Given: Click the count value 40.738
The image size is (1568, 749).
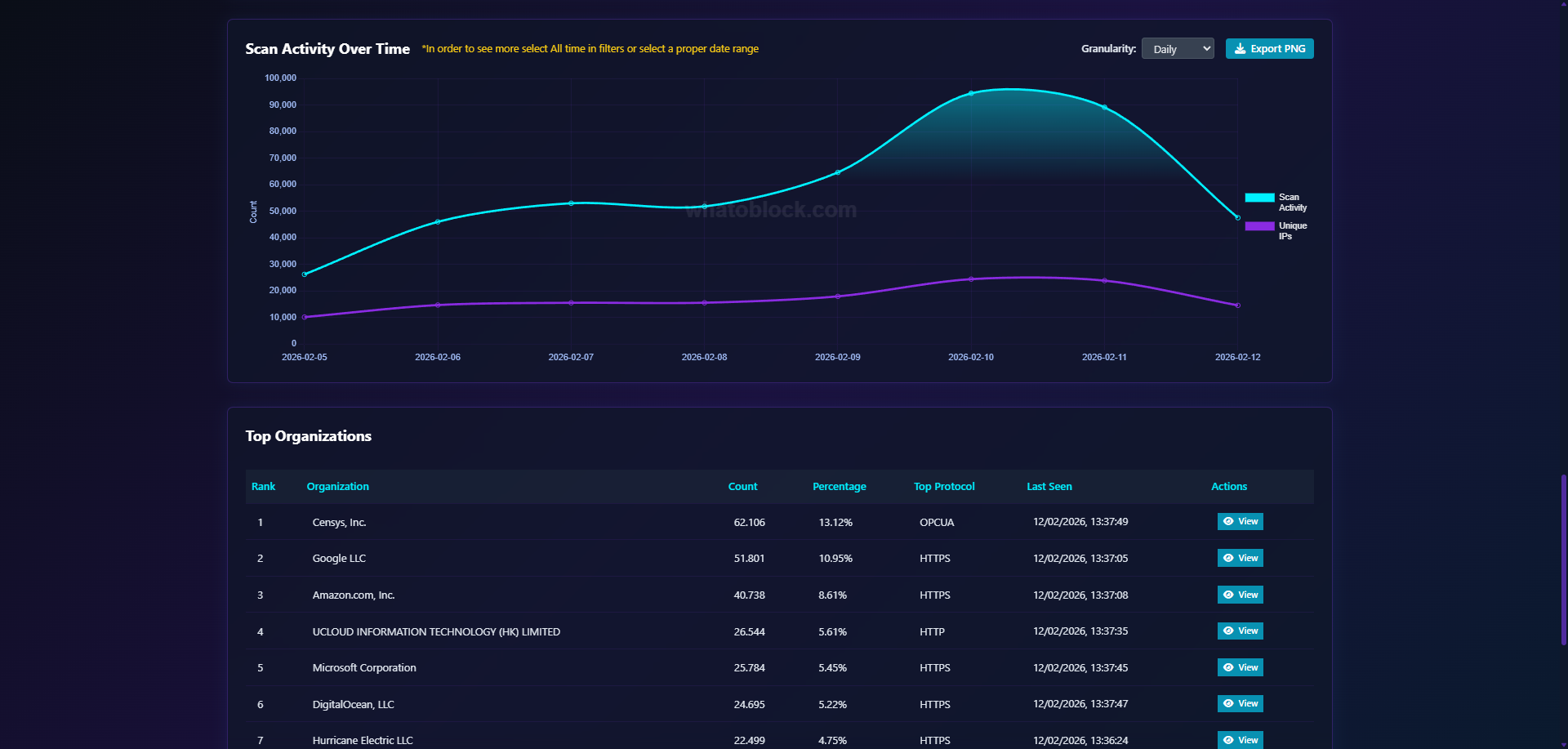Looking at the screenshot, I should click(750, 595).
